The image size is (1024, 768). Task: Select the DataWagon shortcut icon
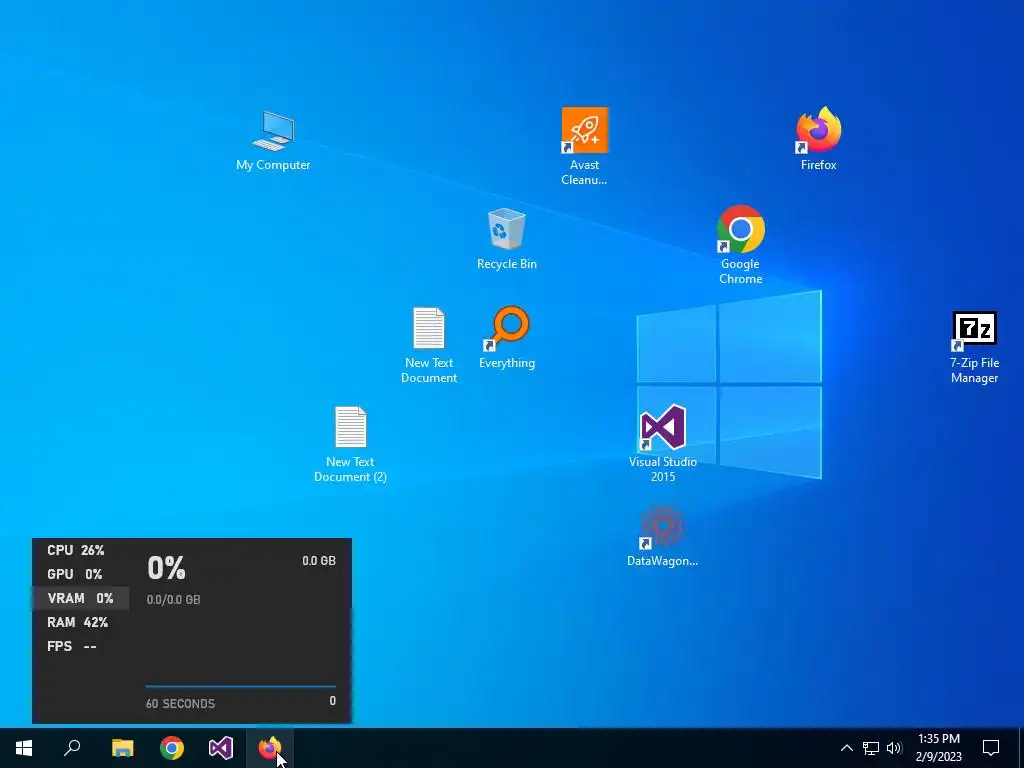(662, 536)
